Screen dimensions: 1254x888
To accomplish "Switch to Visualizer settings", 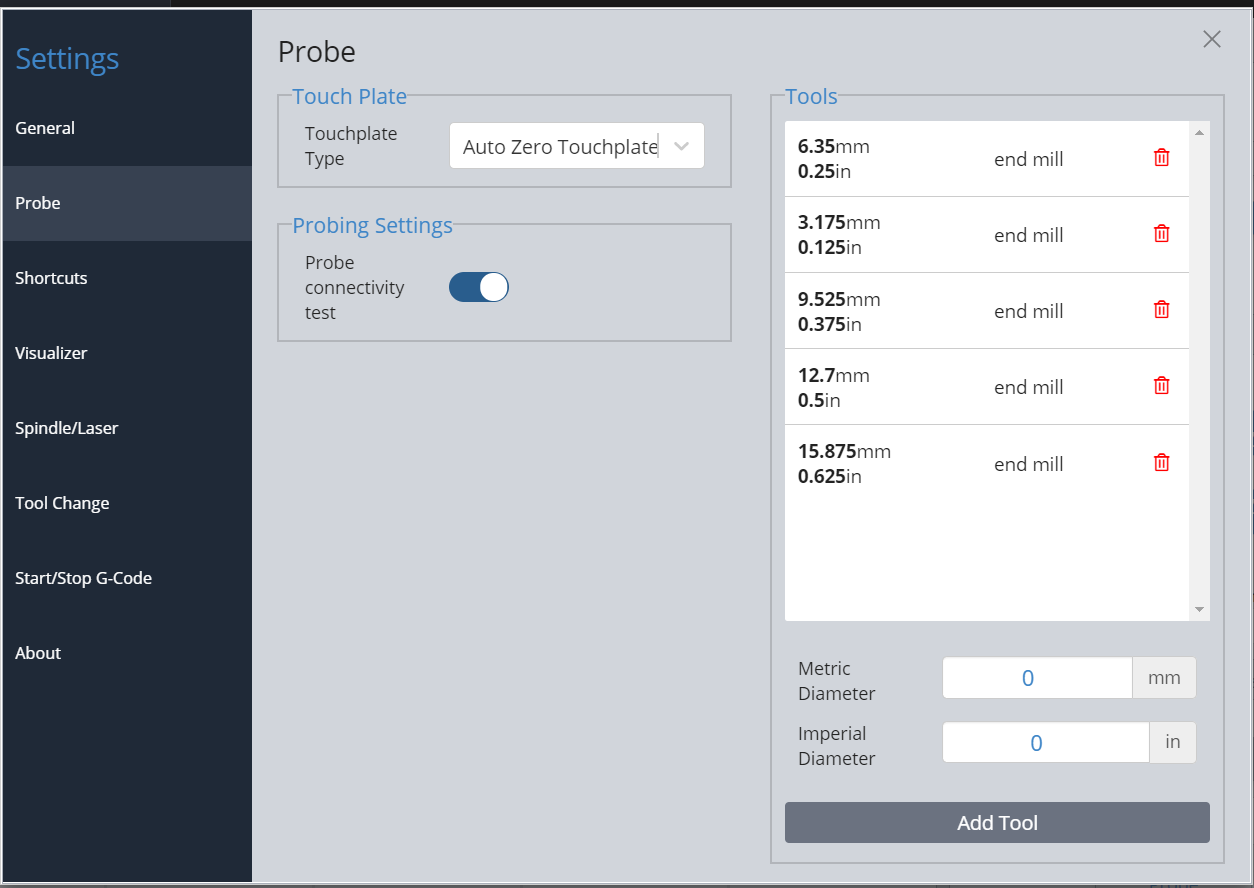I will 51,353.
